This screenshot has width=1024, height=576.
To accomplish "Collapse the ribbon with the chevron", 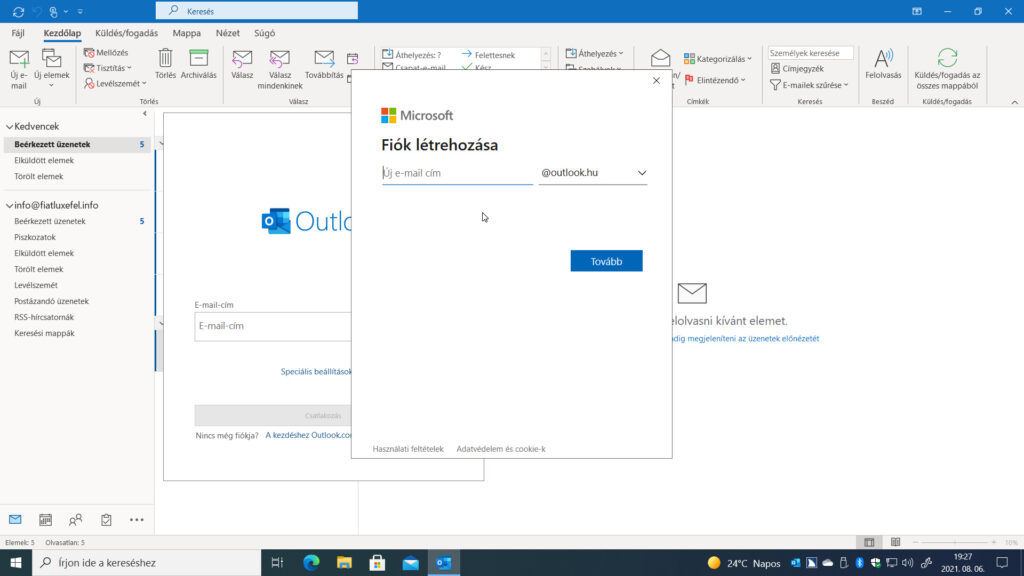I will click(x=1014, y=103).
